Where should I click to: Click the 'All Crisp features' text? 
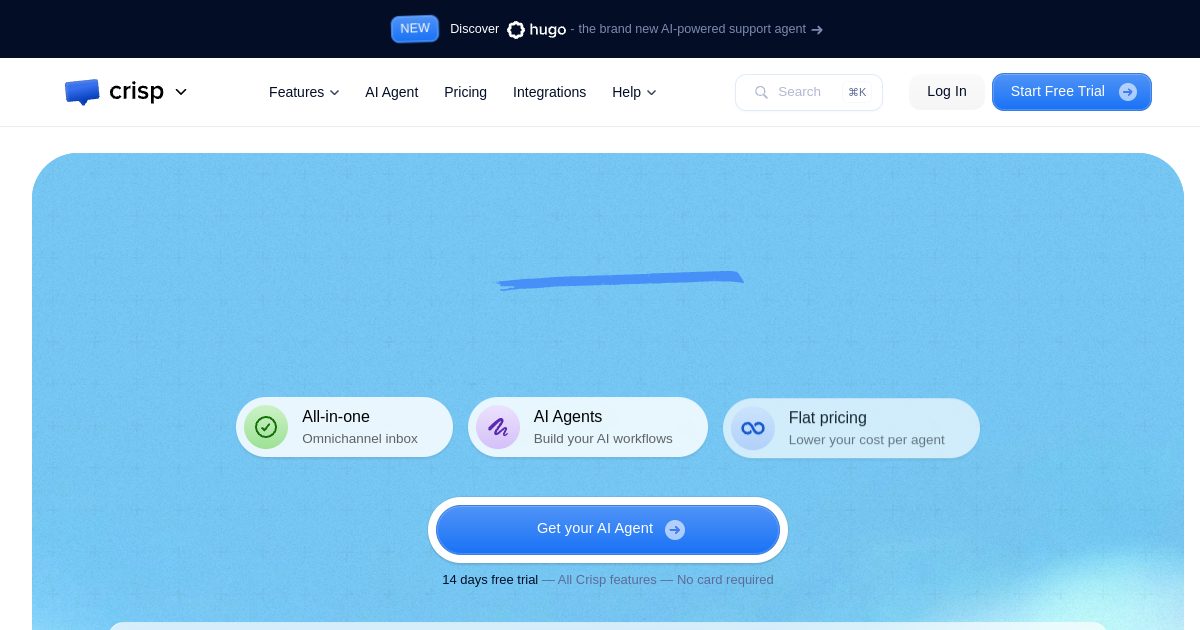(607, 580)
